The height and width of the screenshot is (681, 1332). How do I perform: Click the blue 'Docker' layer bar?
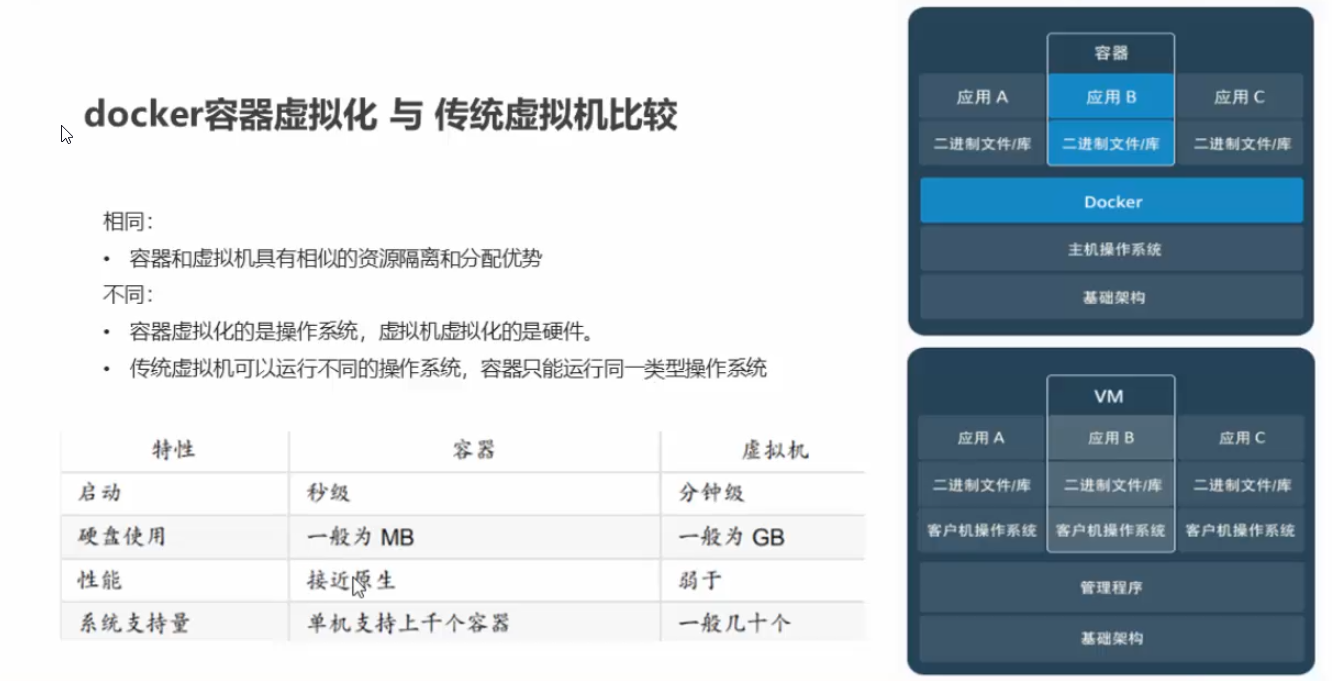pos(1112,201)
